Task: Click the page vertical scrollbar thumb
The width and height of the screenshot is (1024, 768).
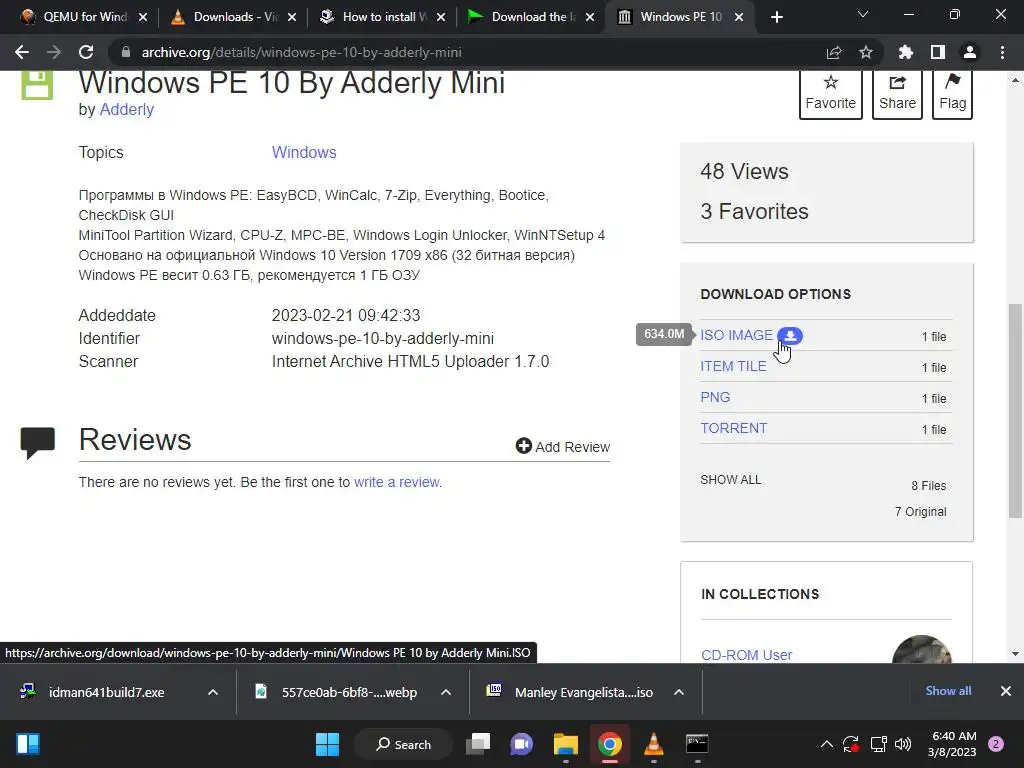Action: pos(1015,411)
